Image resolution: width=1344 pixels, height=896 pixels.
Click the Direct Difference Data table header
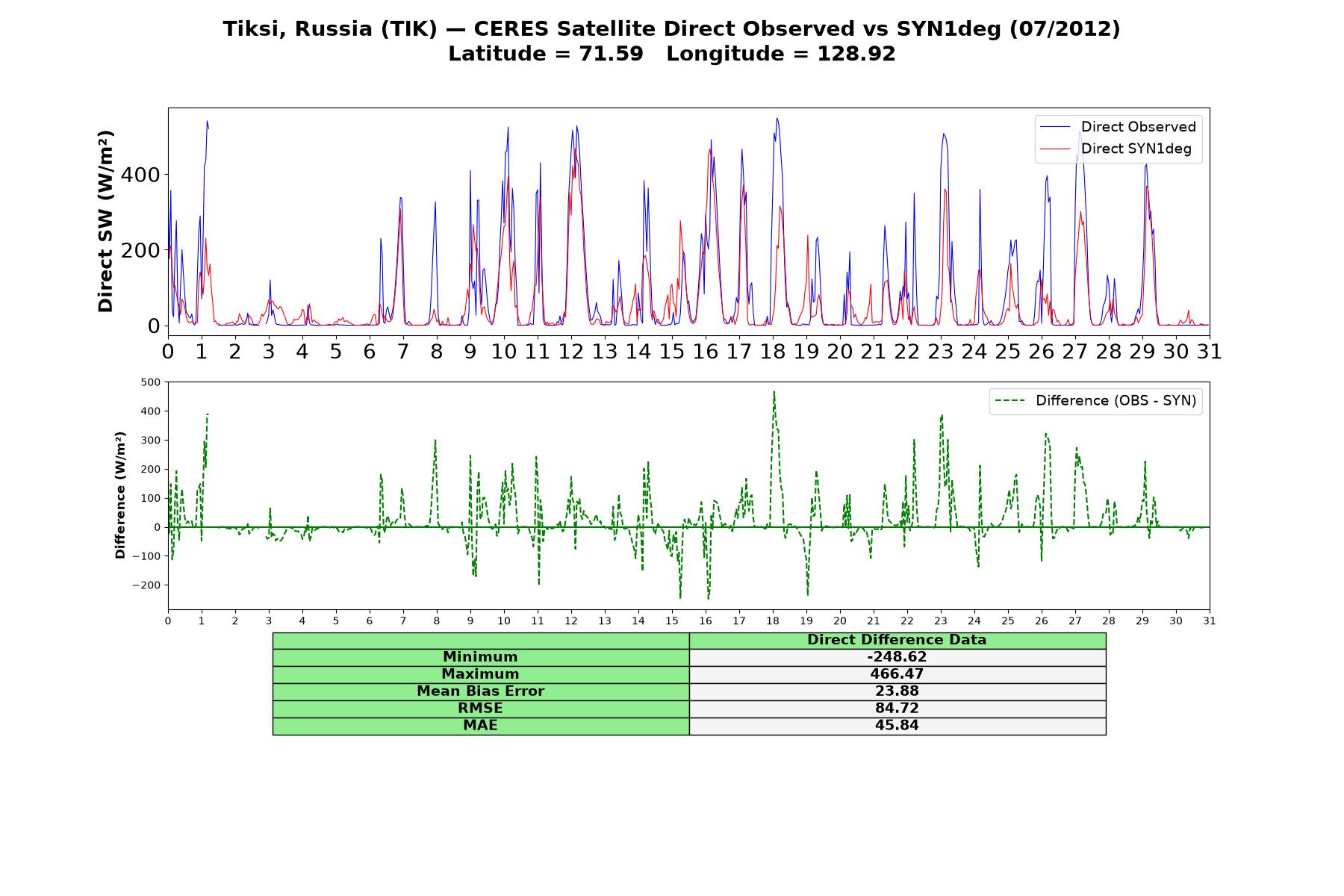tap(897, 640)
